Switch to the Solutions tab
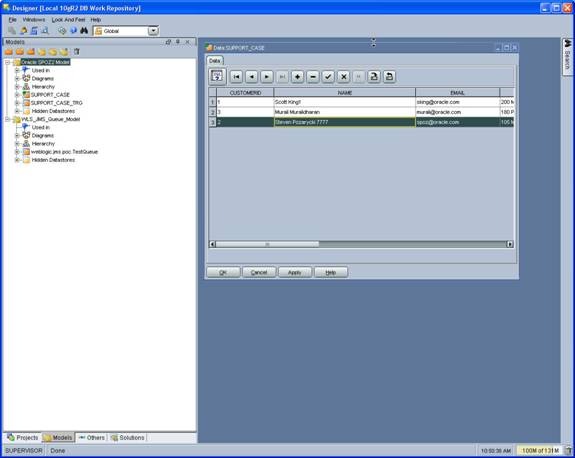Viewport: 575px width, 458px height. [x=128, y=437]
